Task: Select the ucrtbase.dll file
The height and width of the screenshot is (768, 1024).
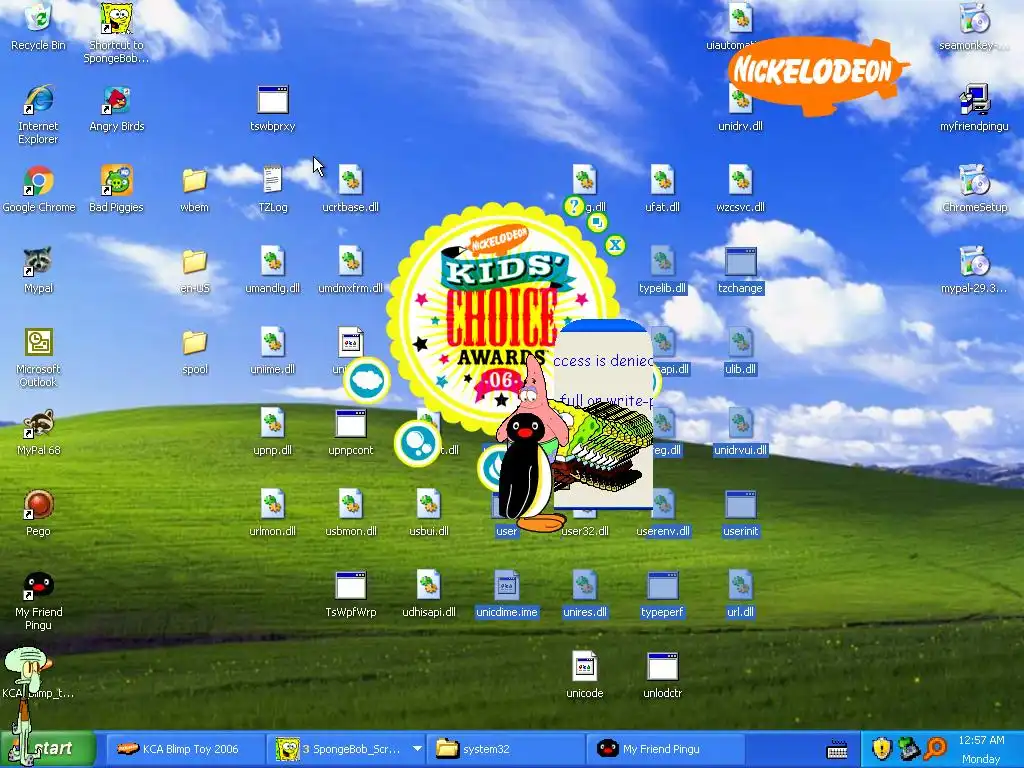Action: pos(351,189)
